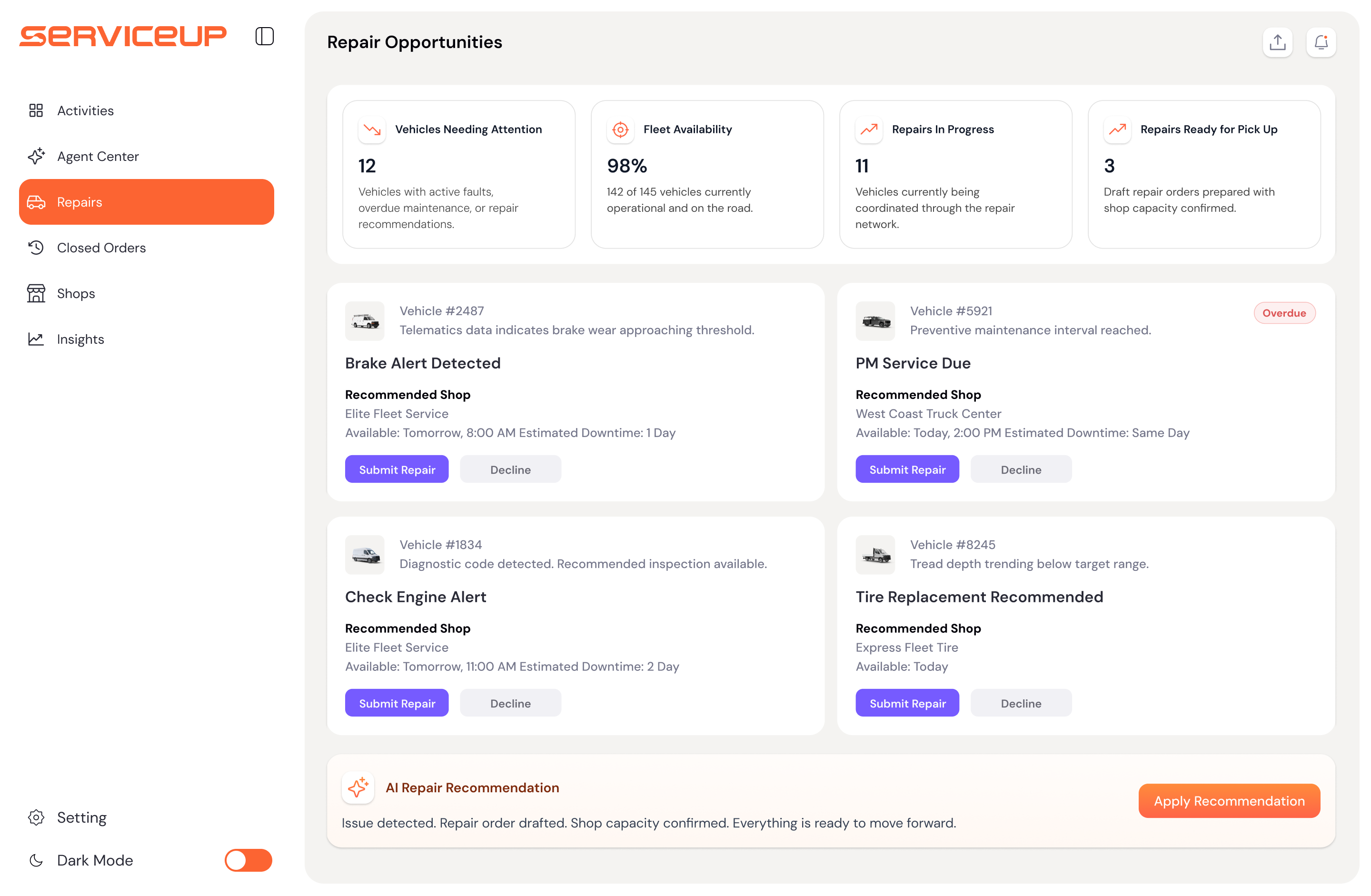
Task: Click the export/upload icon button
Action: pos(1278,42)
